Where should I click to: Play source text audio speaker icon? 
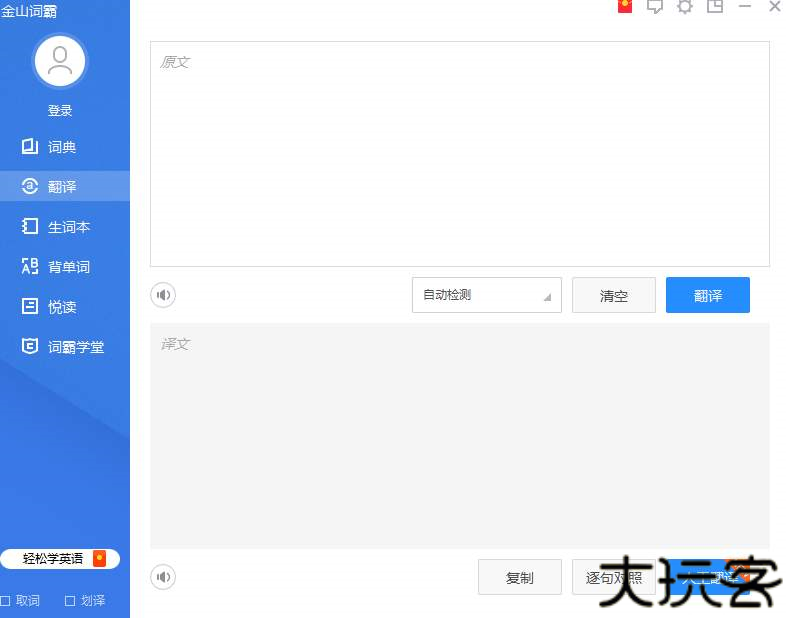point(163,295)
